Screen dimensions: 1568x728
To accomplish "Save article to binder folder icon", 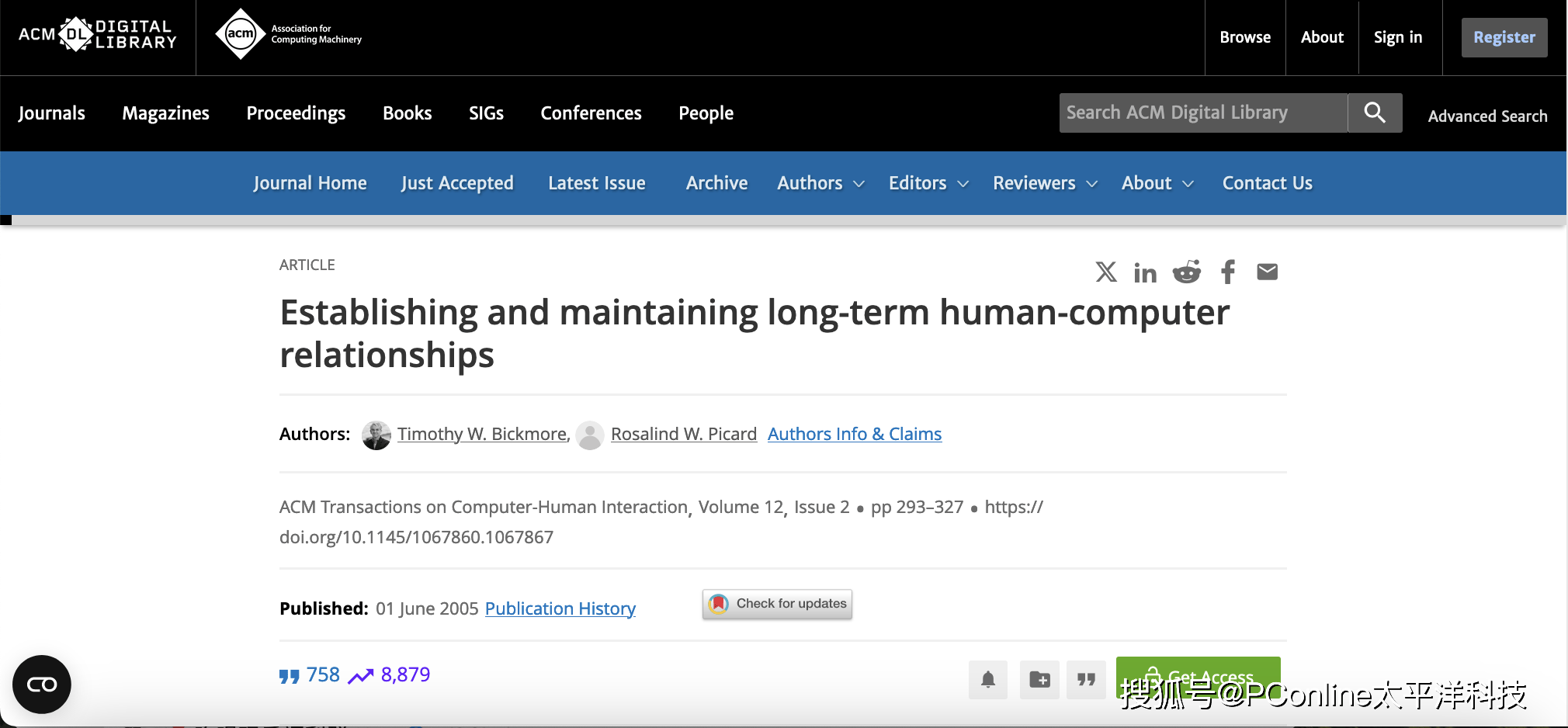I will [x=1039, y=680].
